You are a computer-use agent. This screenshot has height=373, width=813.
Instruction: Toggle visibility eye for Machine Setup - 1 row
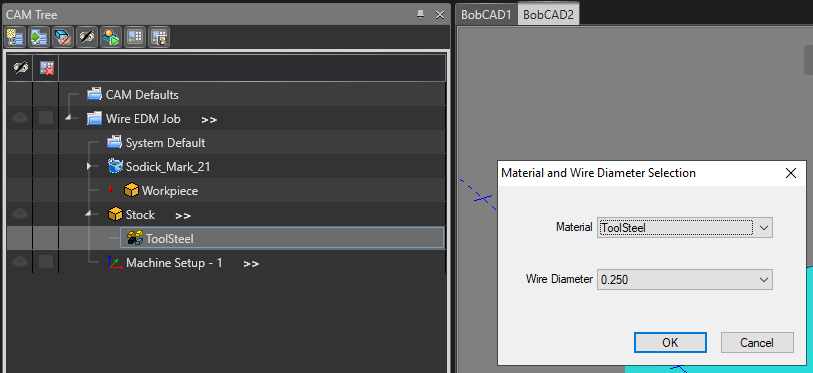(x=20, y=261)
